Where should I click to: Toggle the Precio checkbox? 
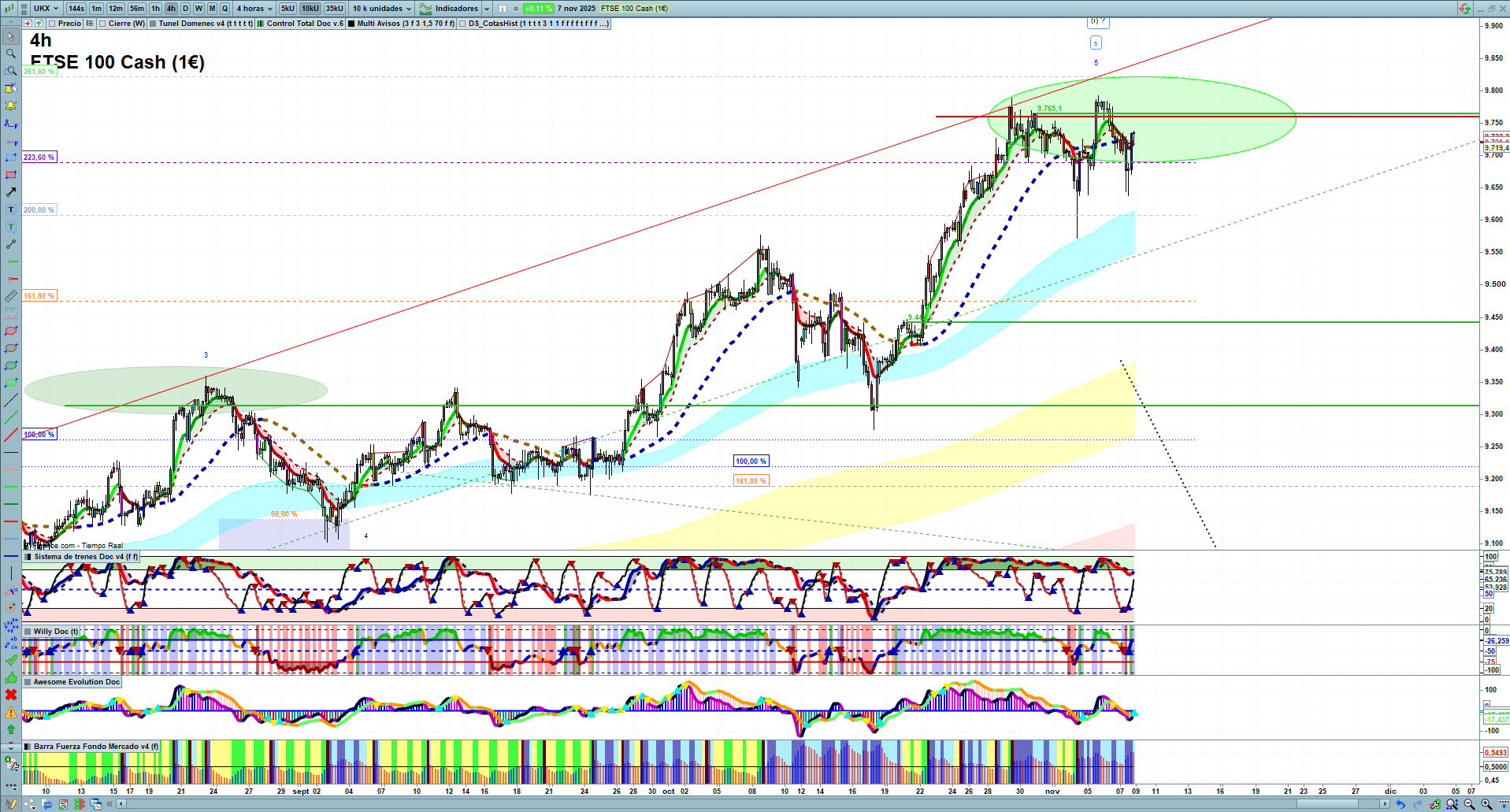pos(52,24)
